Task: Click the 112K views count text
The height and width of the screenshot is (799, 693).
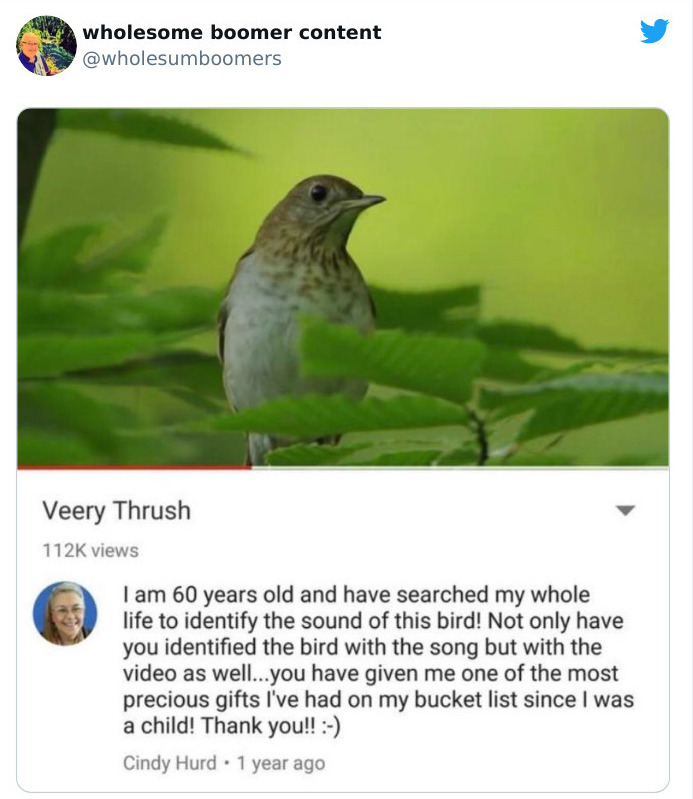Action: [91, 551]
